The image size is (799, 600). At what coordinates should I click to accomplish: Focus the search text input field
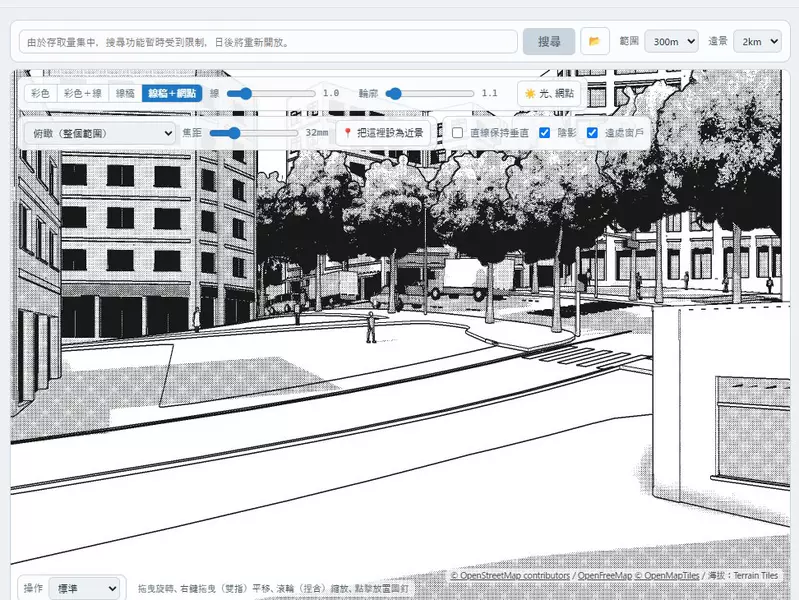269,42
